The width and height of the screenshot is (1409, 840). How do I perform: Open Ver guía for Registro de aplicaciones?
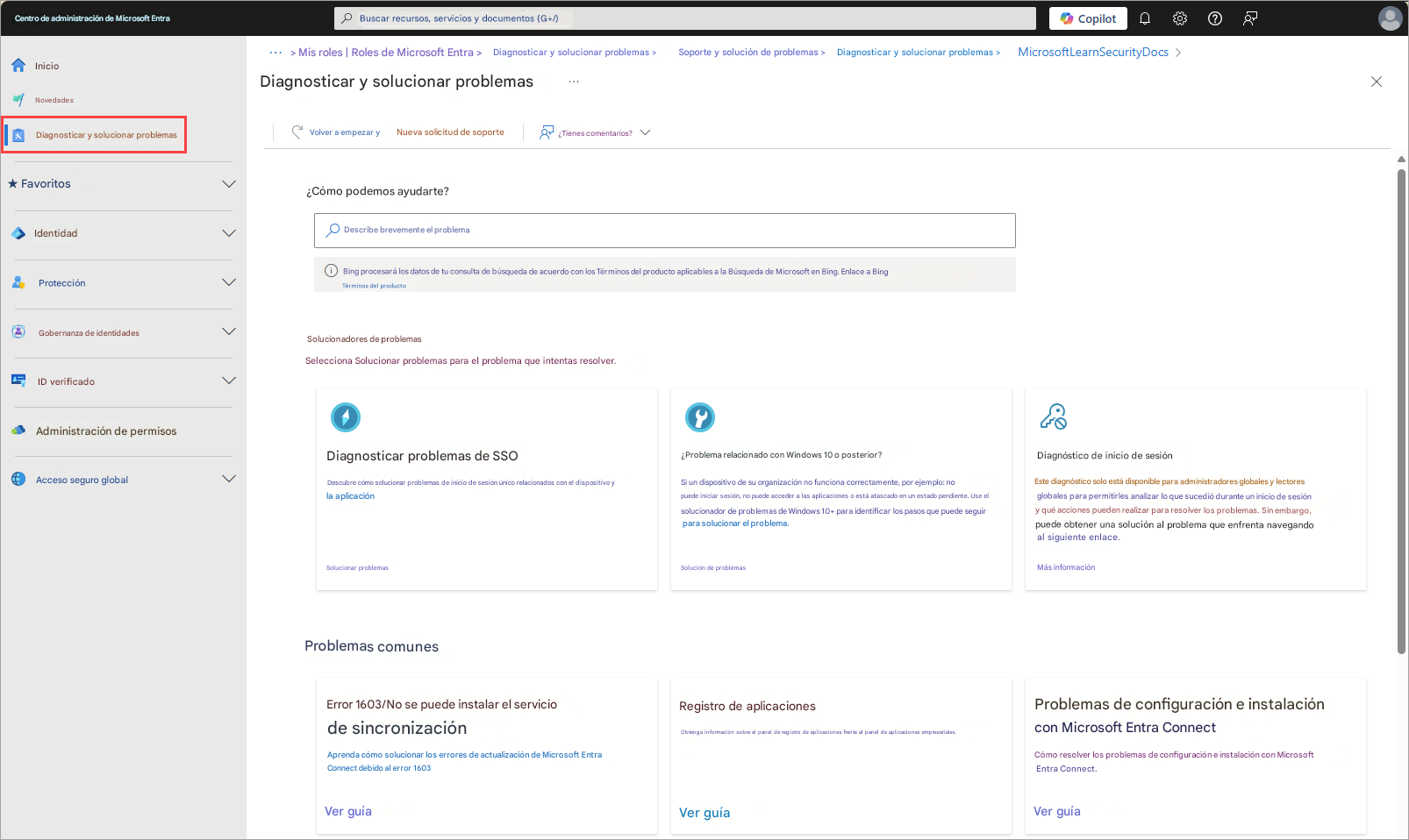point(704,813)
